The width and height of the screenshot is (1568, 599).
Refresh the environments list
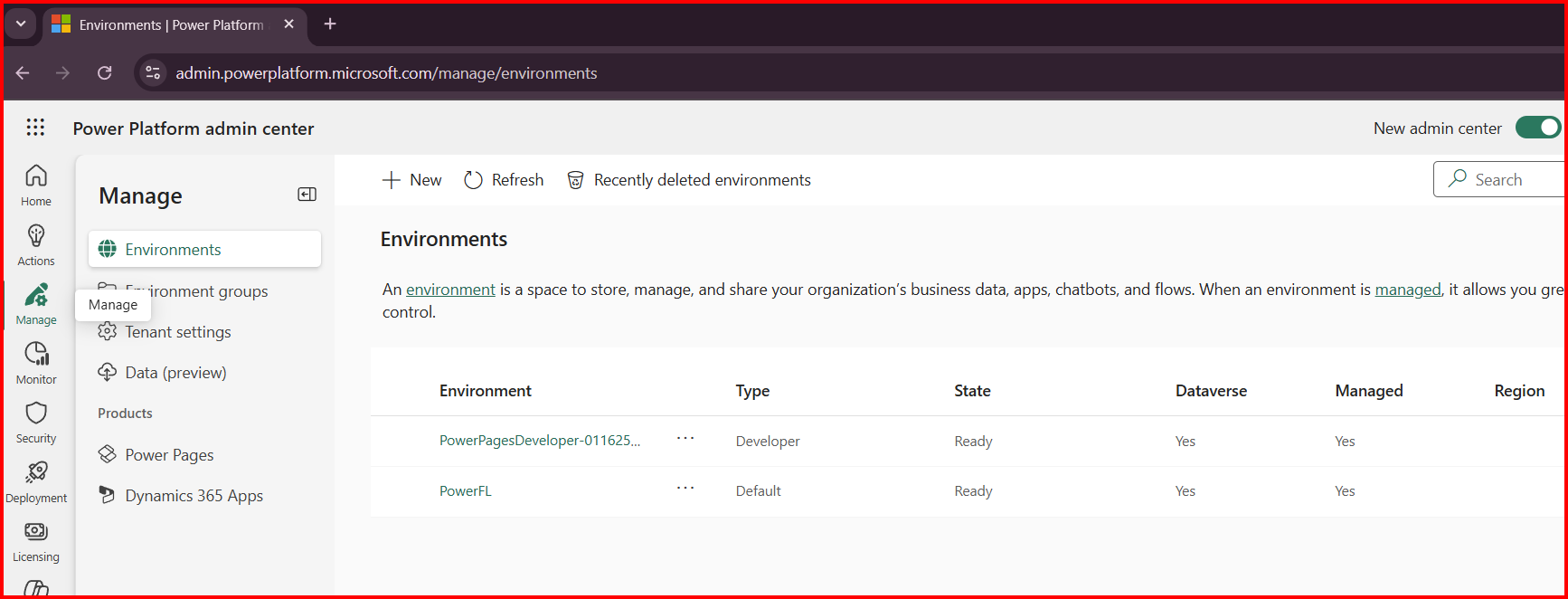point(504,180)
